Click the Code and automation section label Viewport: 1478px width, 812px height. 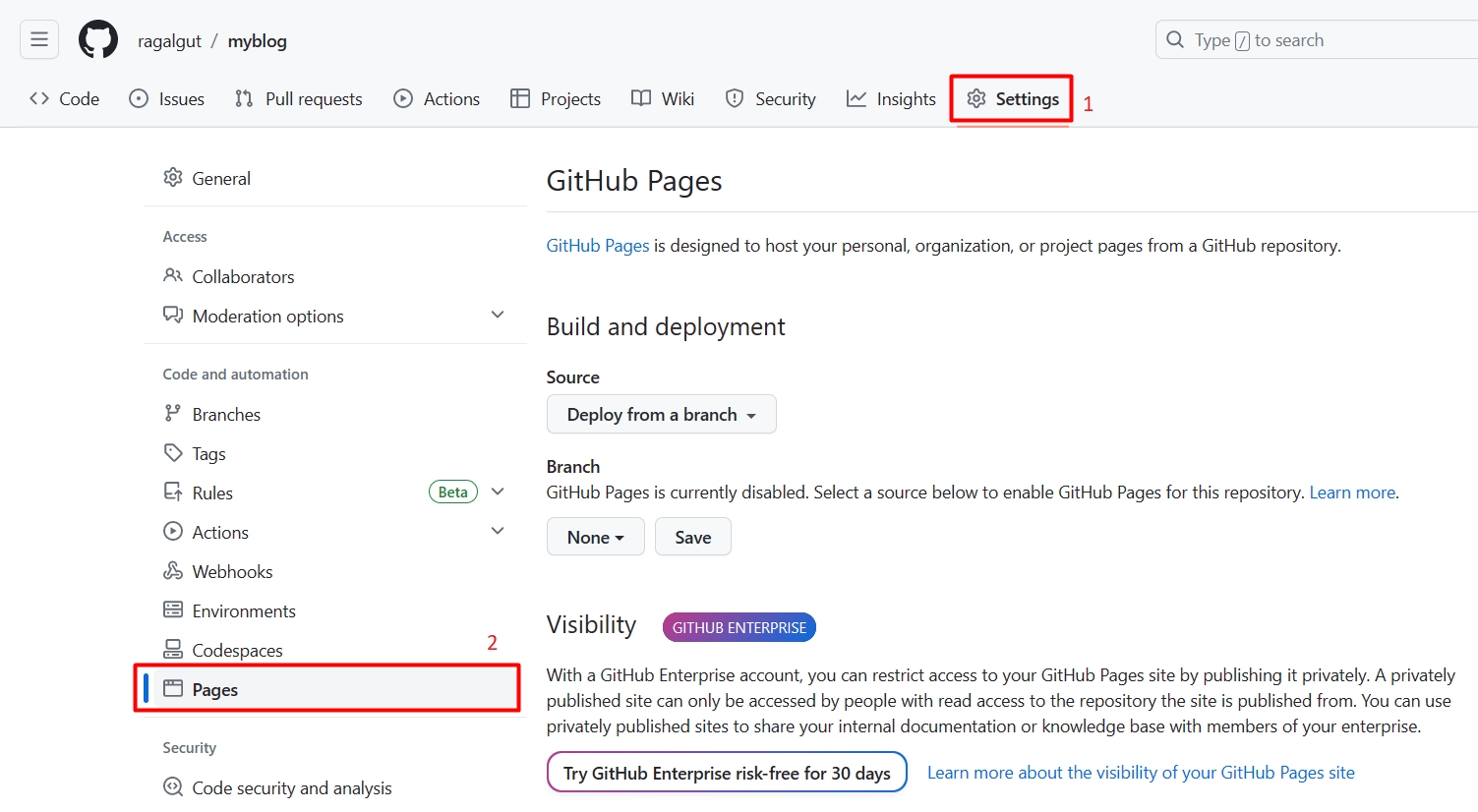click(x=236, y=375)
